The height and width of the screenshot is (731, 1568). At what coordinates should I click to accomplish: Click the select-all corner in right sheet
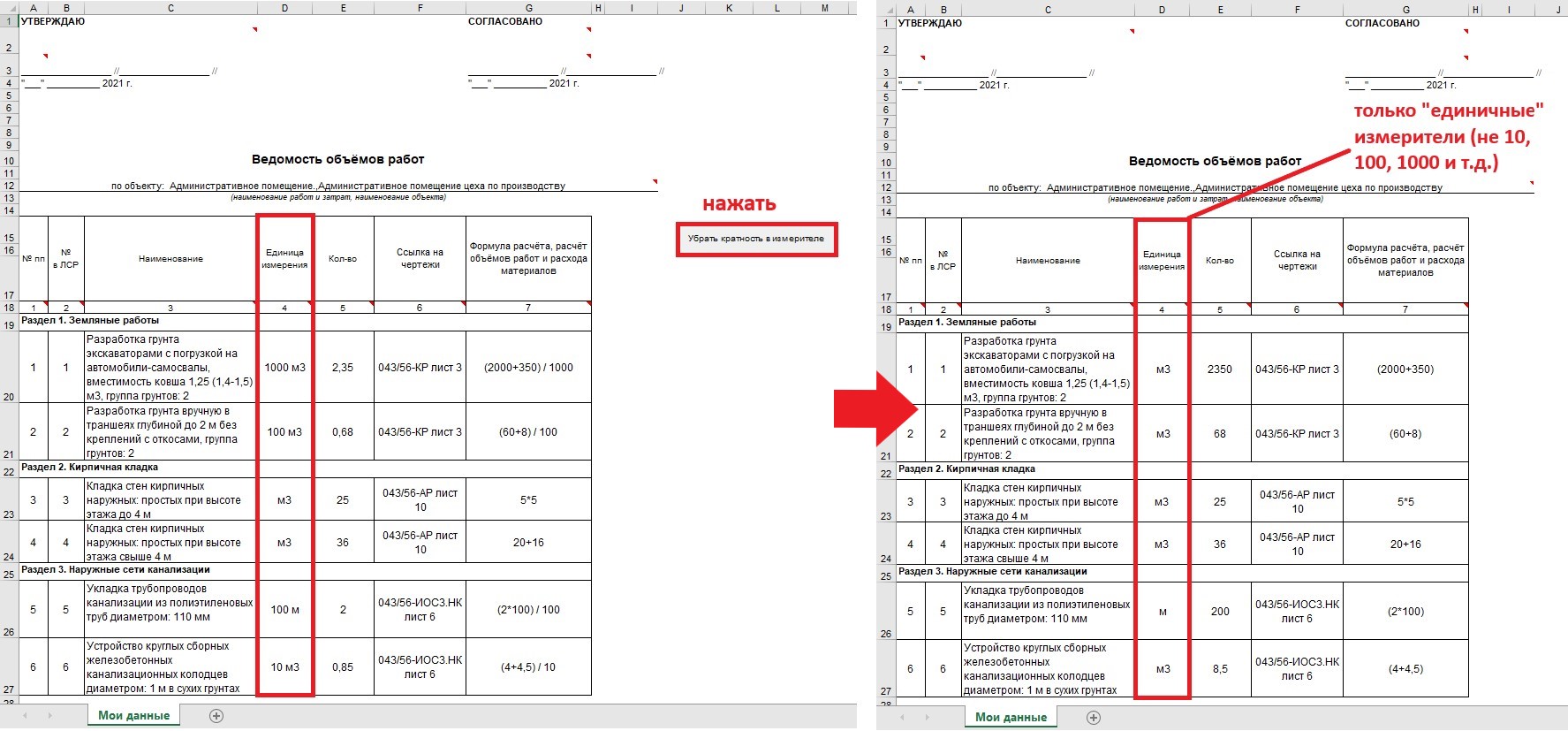click(x=886, y=10)
